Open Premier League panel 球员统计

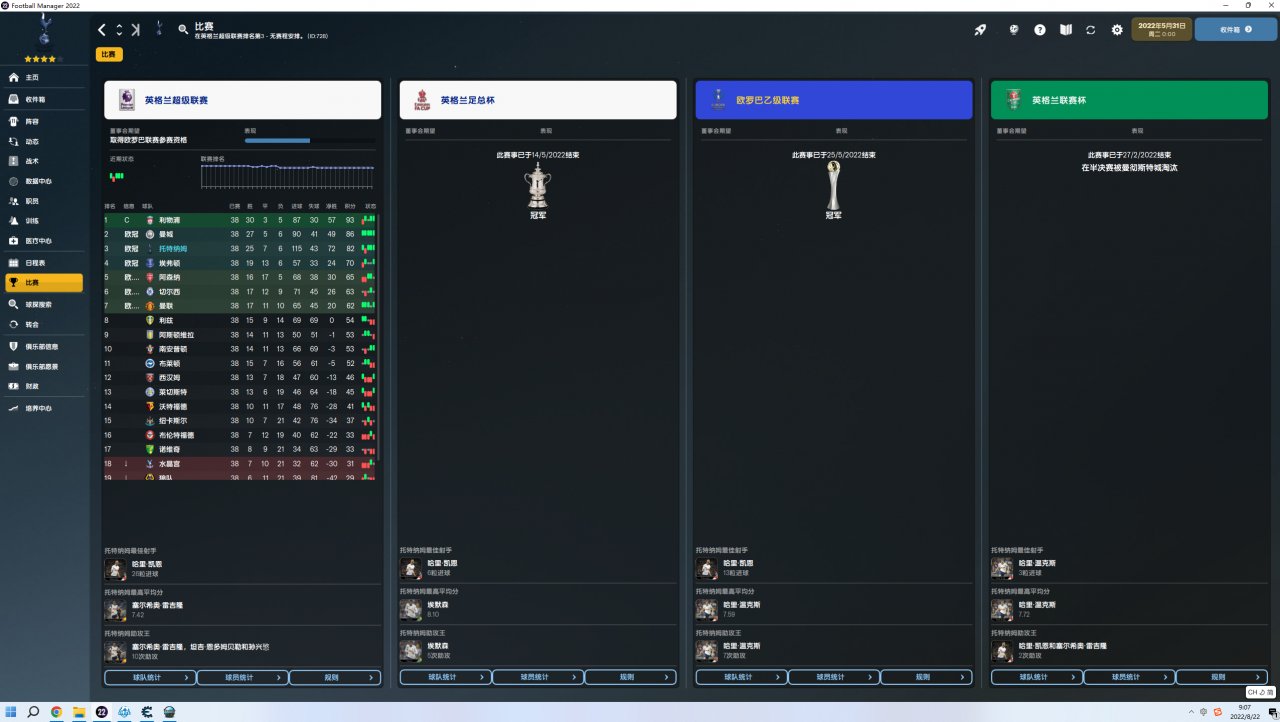[242, 678]
